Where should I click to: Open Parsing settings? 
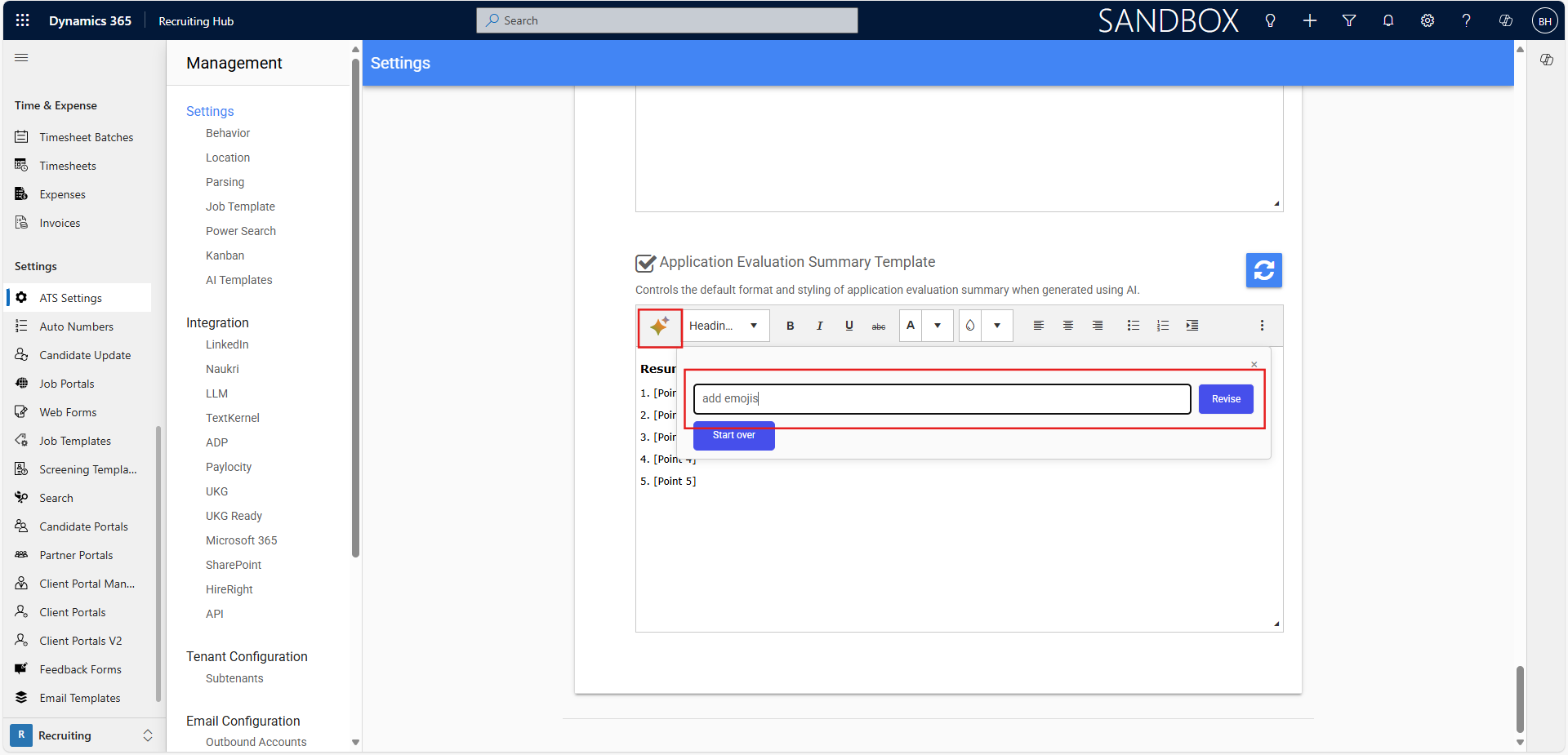click(x=225, y=182)
